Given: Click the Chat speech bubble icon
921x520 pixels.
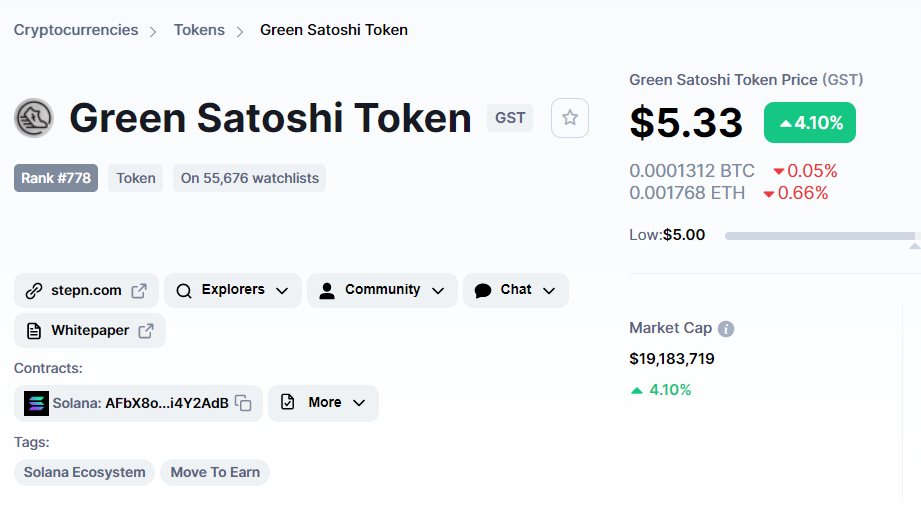Looking at the screenshot, I should 483,291.
